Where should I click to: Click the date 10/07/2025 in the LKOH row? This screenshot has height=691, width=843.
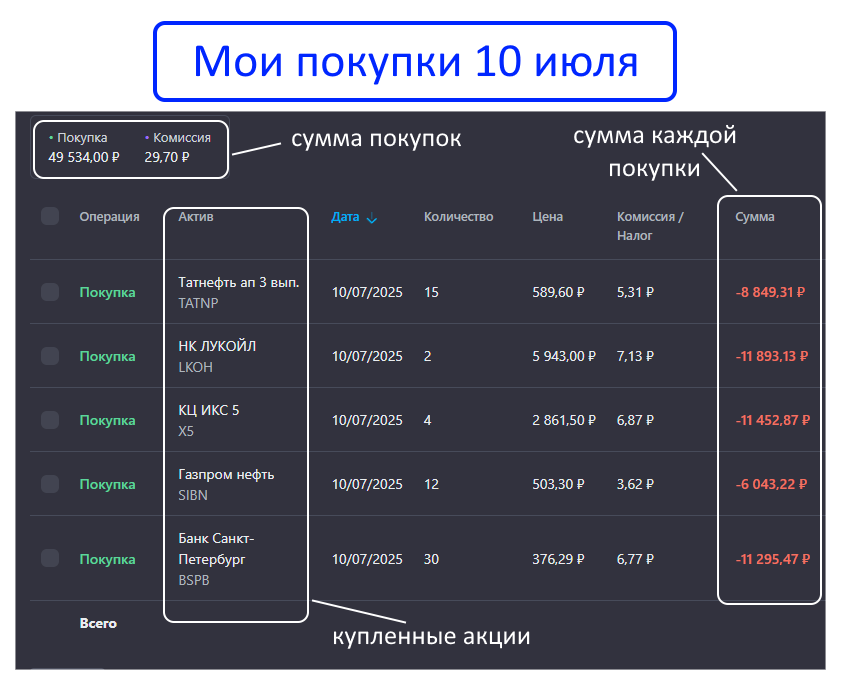click(x=367, y=356)
